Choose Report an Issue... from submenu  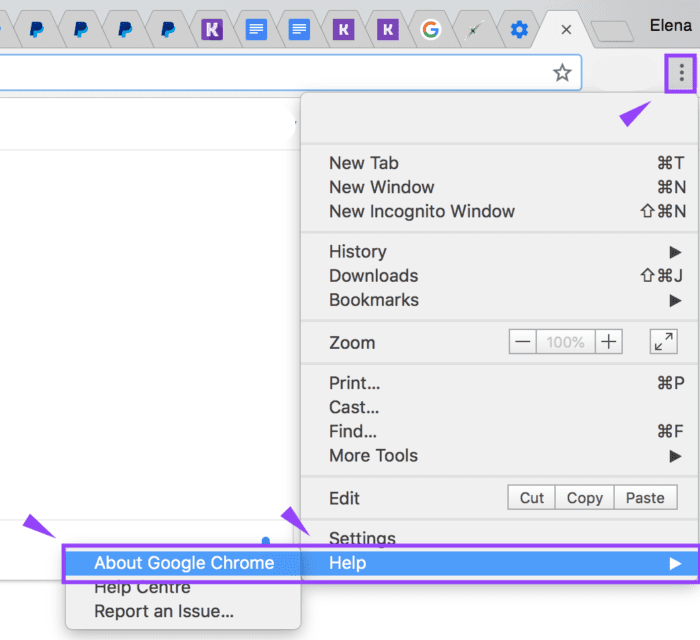coord(183,611)
